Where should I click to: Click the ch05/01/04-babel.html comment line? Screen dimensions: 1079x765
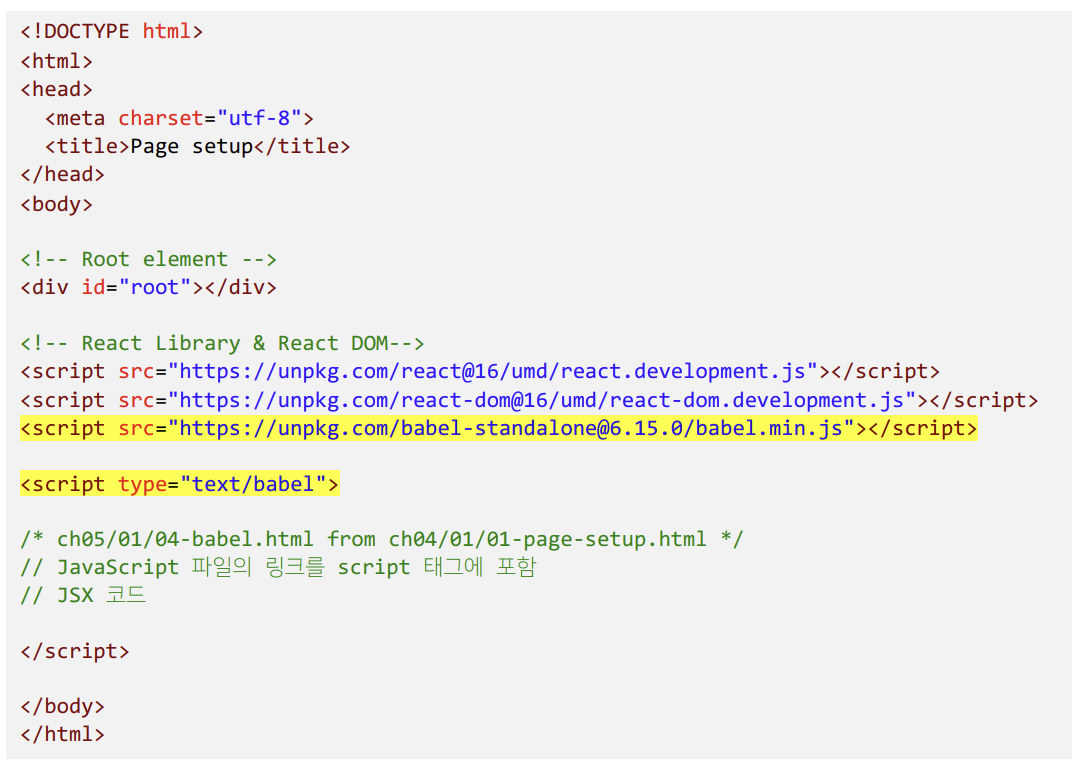[x=382, y=539]
